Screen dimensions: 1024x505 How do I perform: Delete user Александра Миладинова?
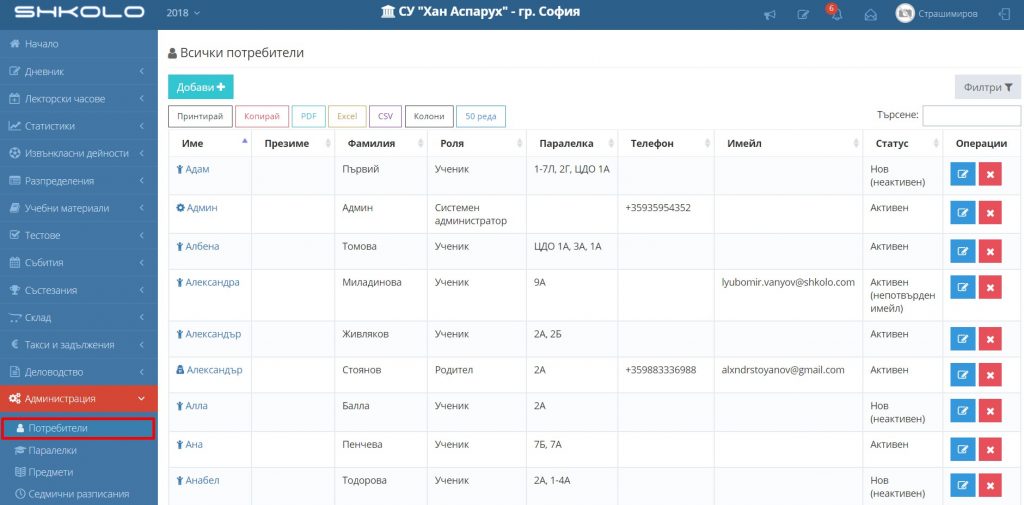pyautogui.click(x=990, y=287)
